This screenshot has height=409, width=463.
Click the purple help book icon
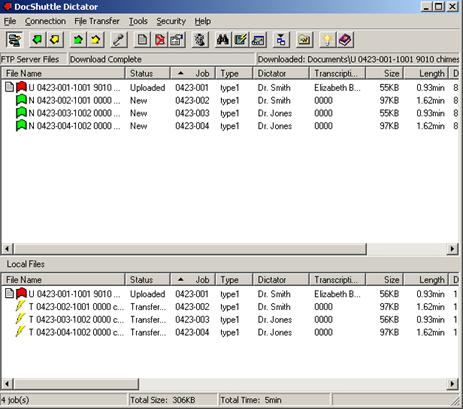coord(345,40)
